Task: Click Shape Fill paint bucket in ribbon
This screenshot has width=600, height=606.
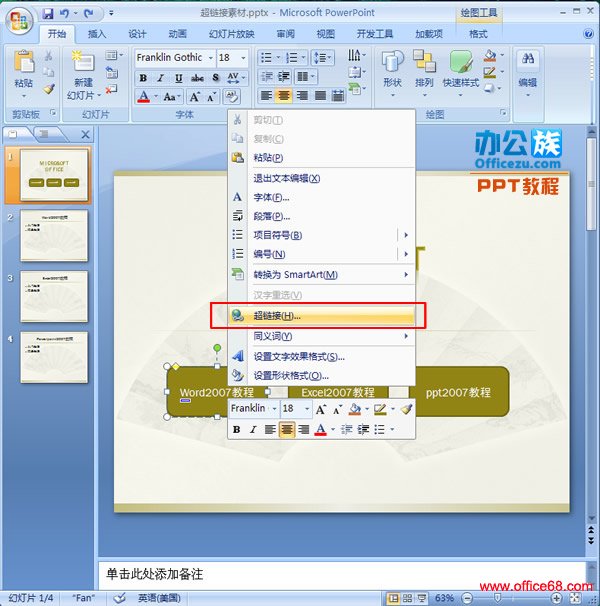Action: [490, 56]
